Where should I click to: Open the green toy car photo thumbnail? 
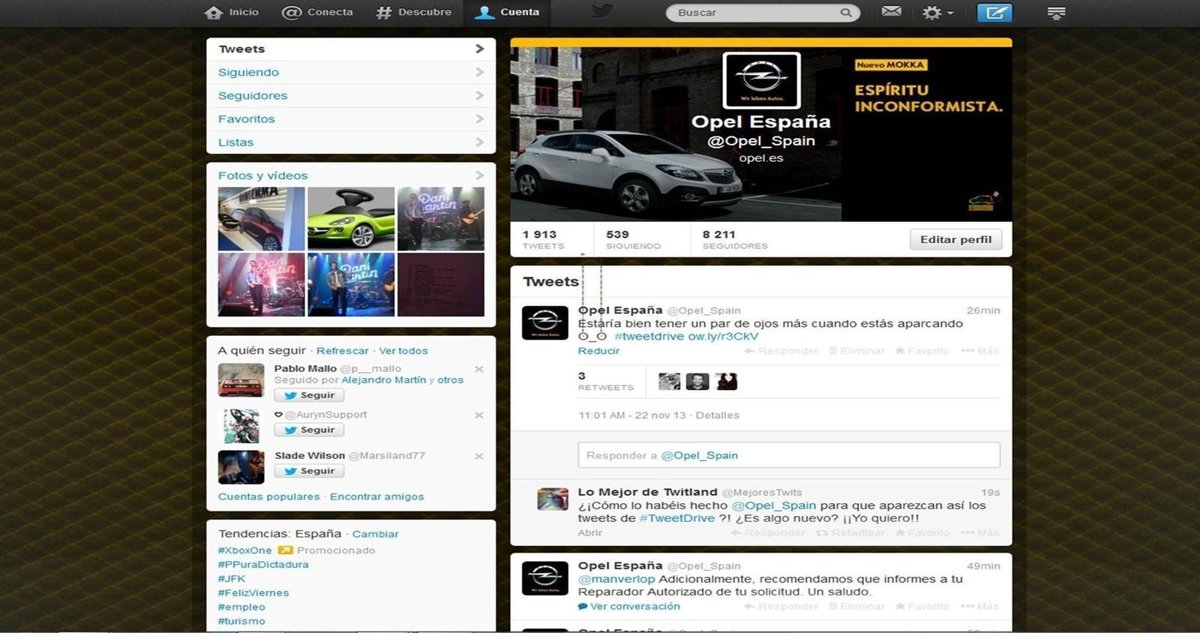(351, 218)
